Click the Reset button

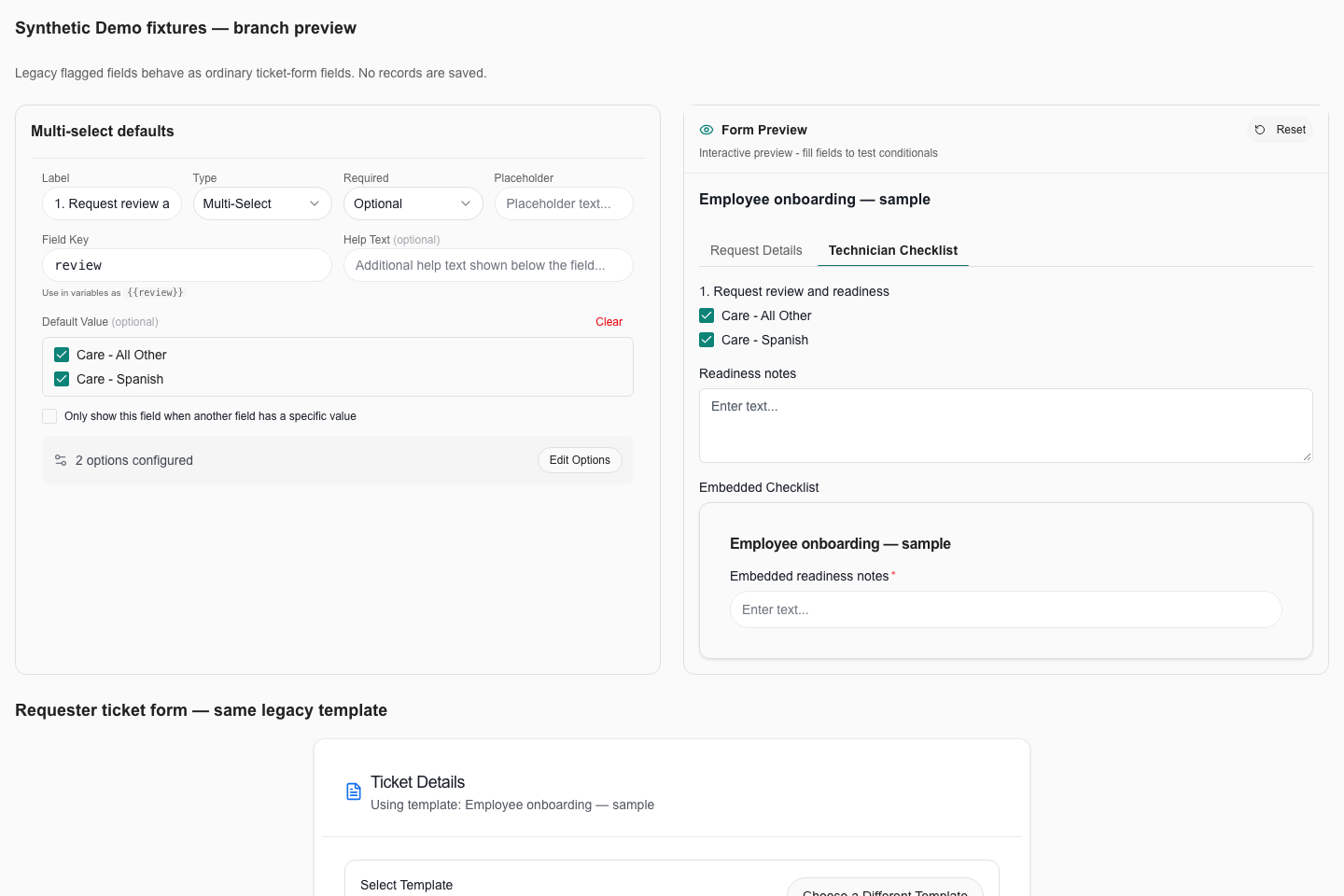pos(1280,130)
